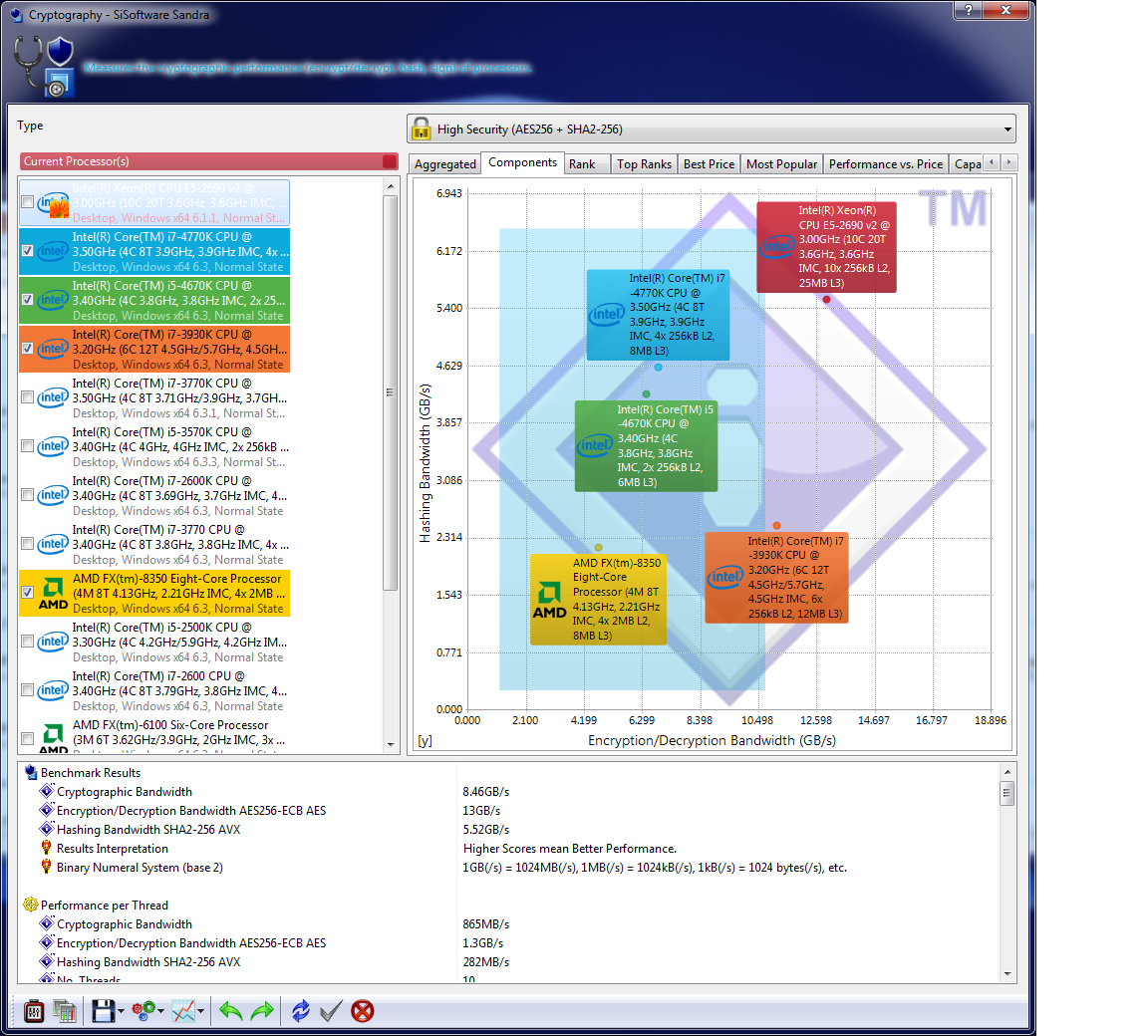
Task: Open the High Security type dropdown
Action: pos(711,129)
